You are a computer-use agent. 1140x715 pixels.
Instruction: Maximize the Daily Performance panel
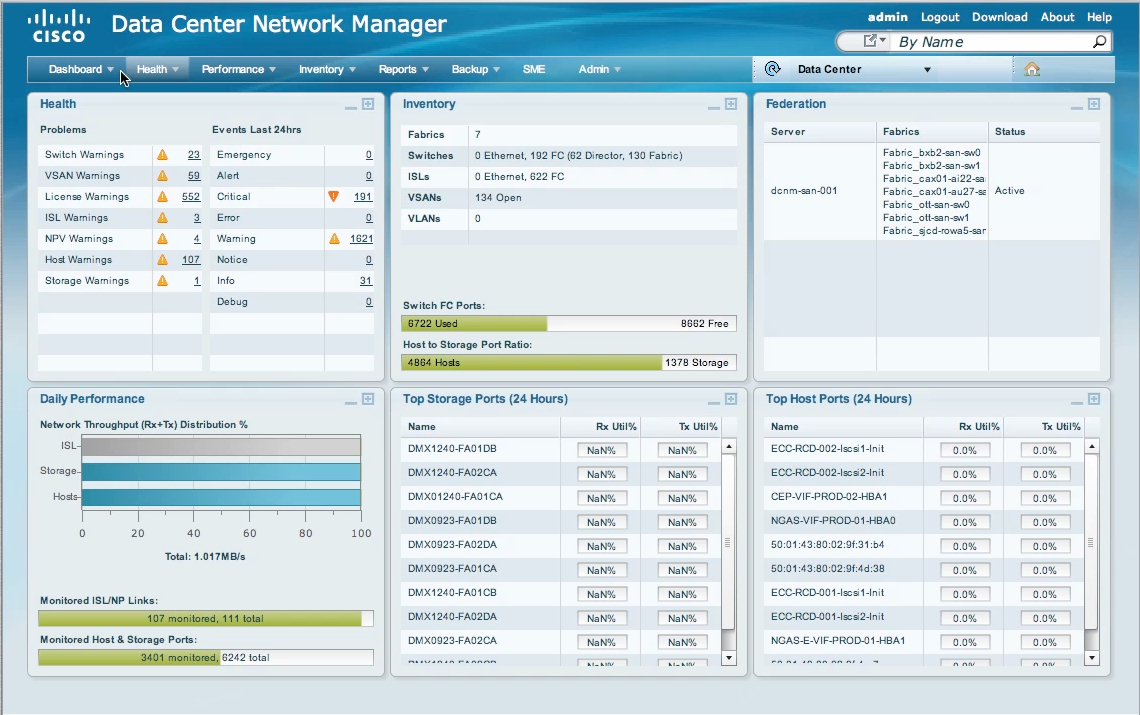click(x=368, y=399)
